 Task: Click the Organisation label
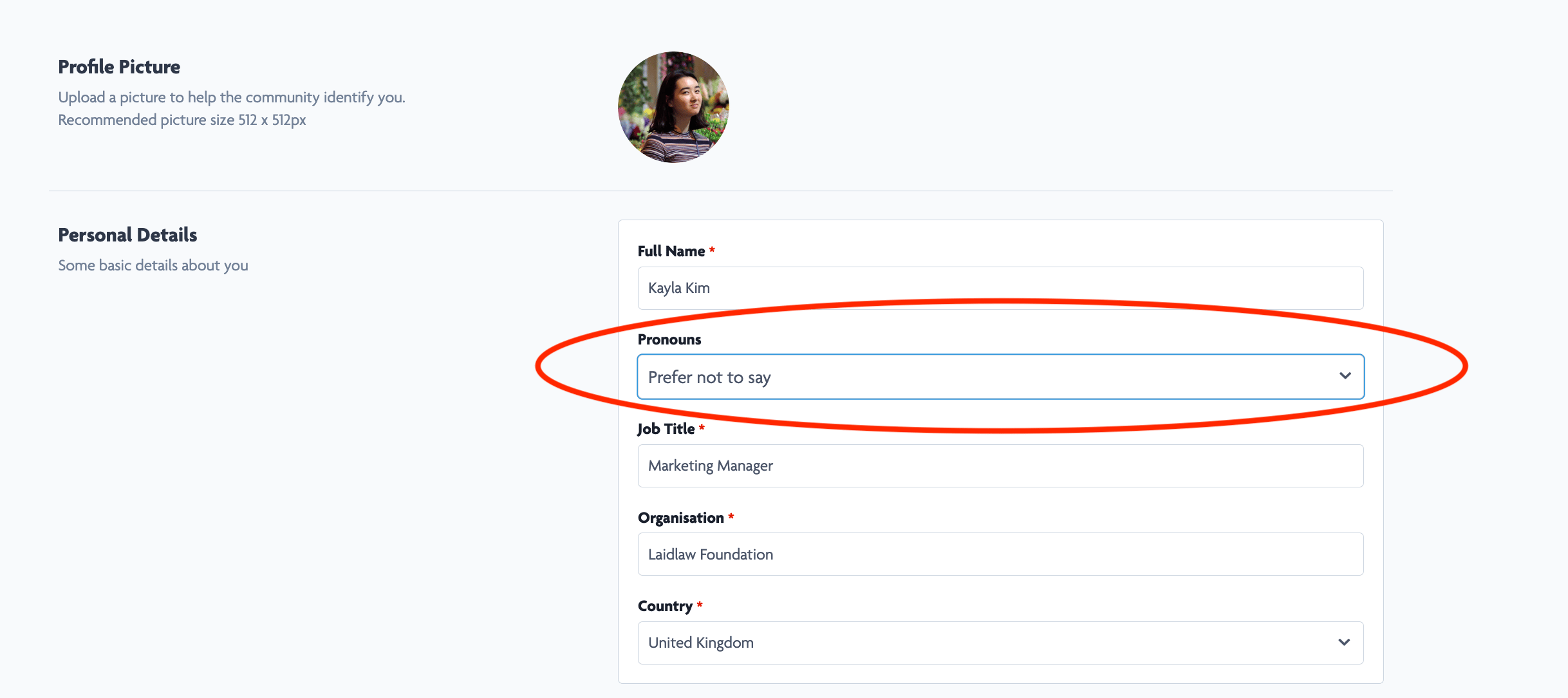tap(680, 518)
